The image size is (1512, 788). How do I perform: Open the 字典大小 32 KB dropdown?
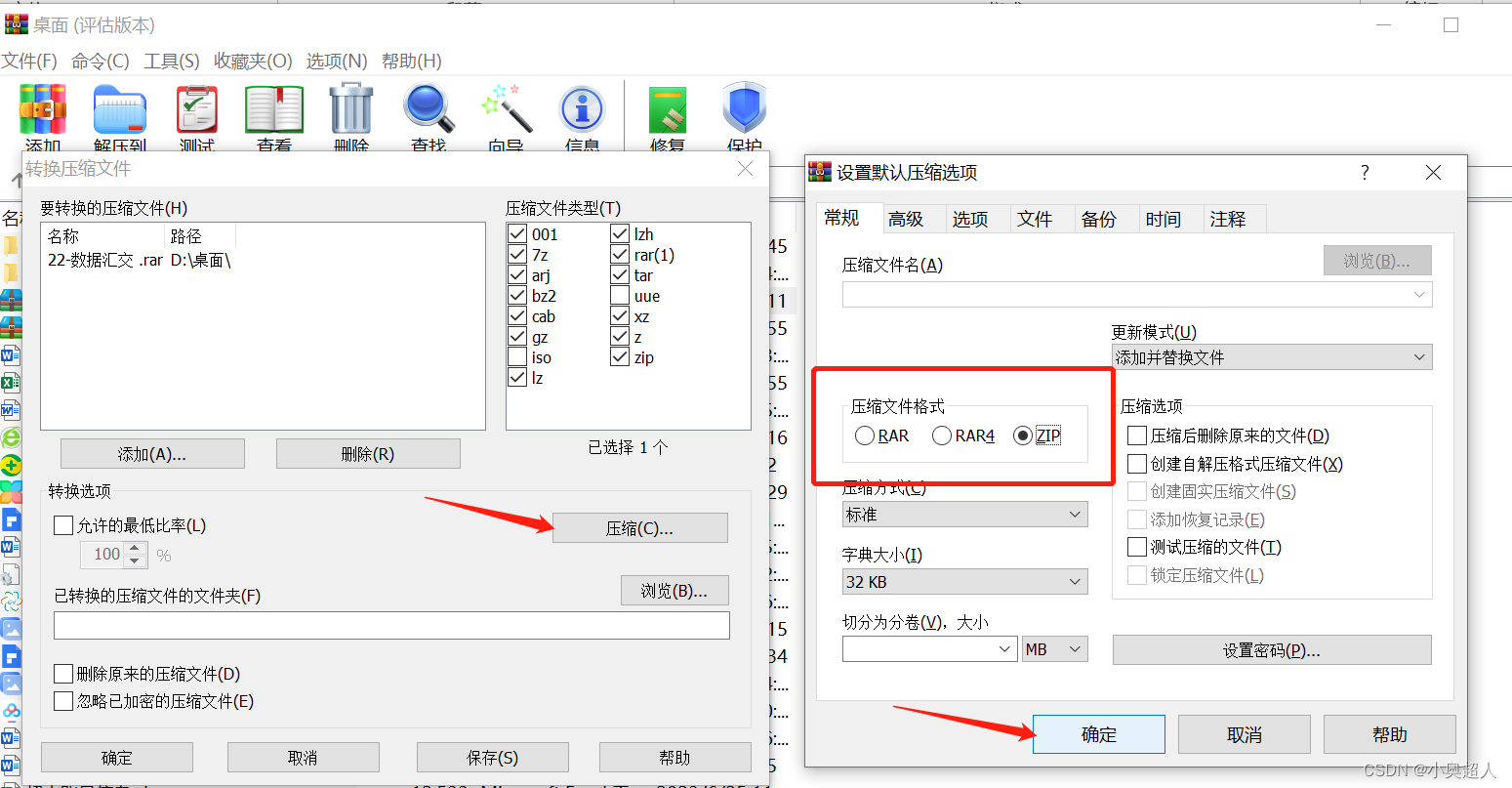click(965, 582)
